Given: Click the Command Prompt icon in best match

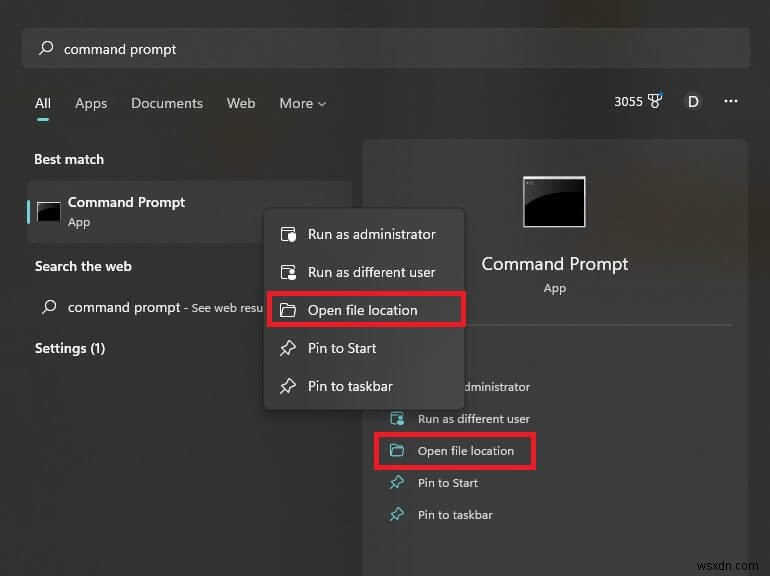Looking at the screenshot, I should pos(49,212).
